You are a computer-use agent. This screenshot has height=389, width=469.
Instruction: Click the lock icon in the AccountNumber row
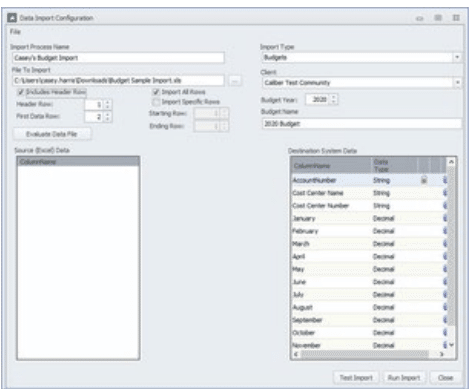tap(424, 180)
